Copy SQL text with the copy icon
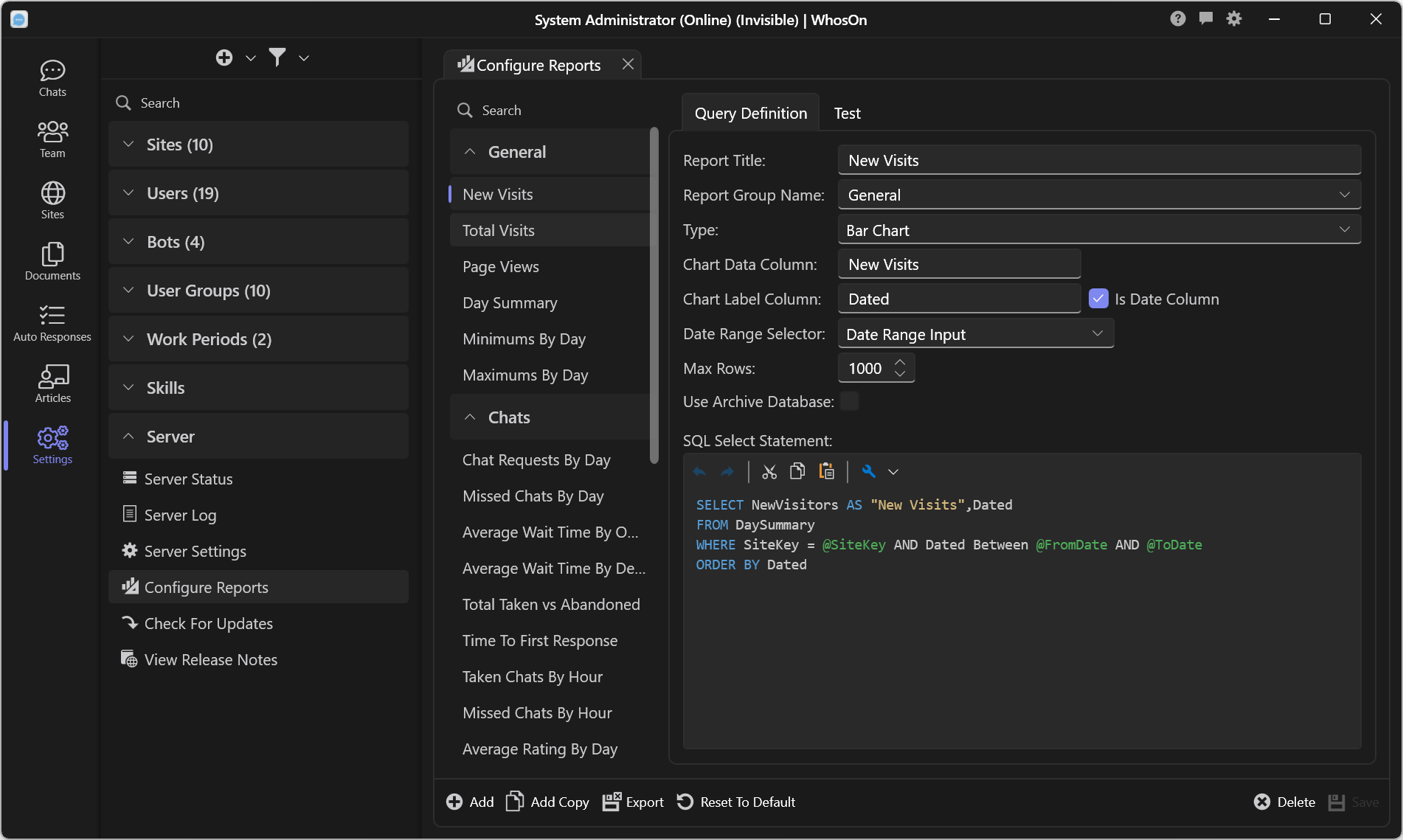Screen dimensions: 1403x840 pos(797,471)
